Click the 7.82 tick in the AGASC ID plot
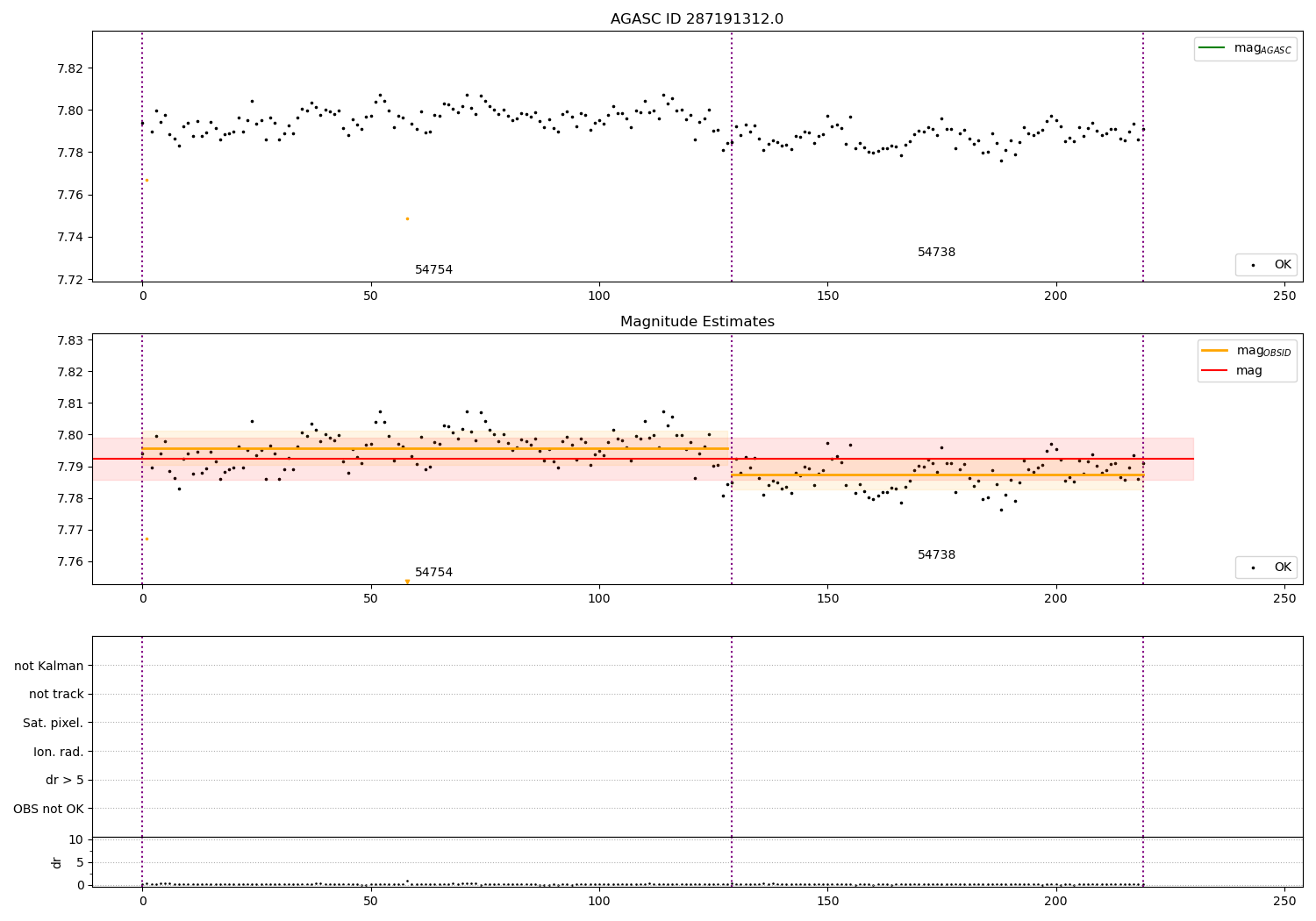Viewport: 1316px width, 921px height. [x=69, y=68]
